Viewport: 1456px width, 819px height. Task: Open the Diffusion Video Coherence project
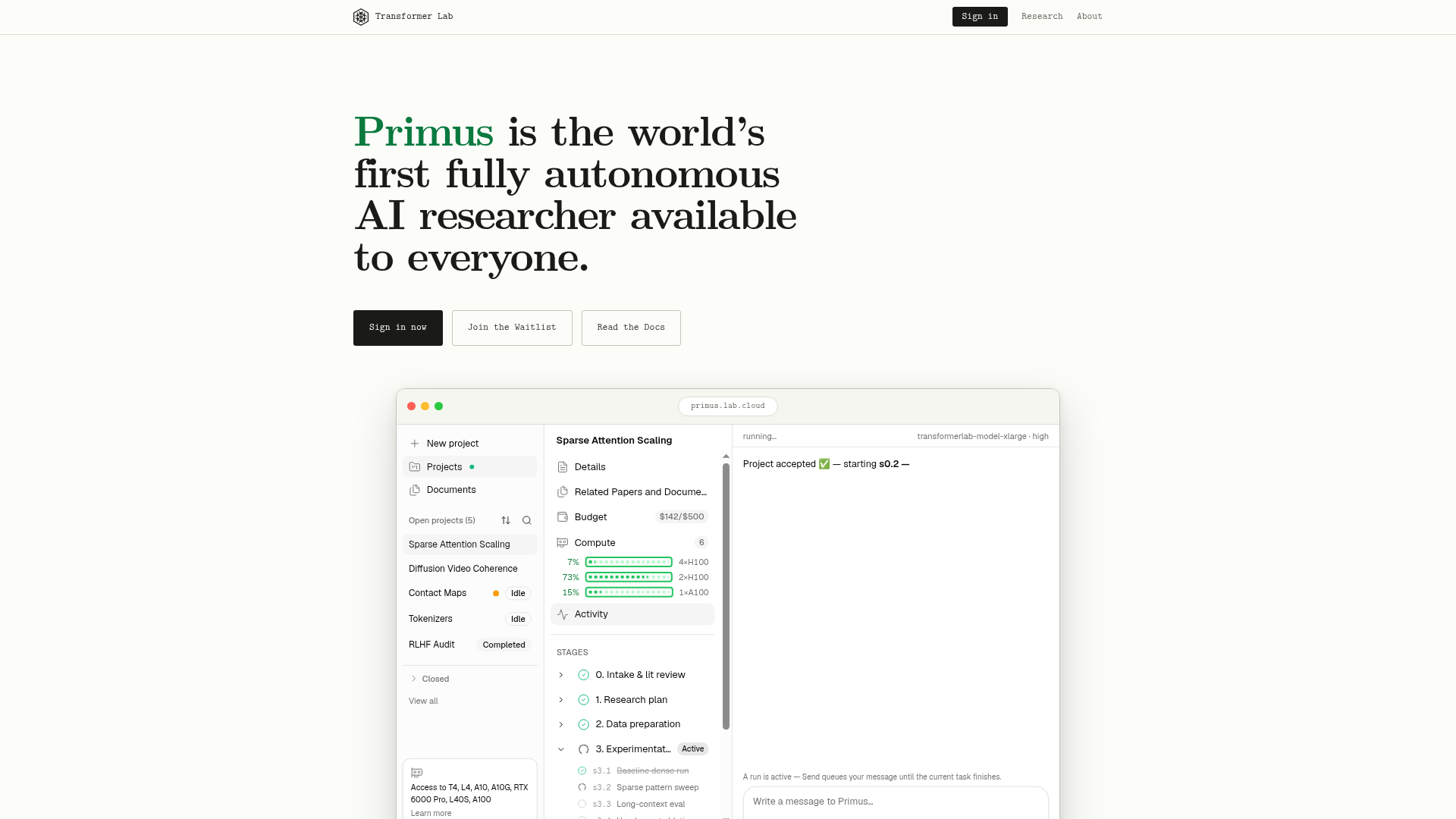click(x=470, y=569)
